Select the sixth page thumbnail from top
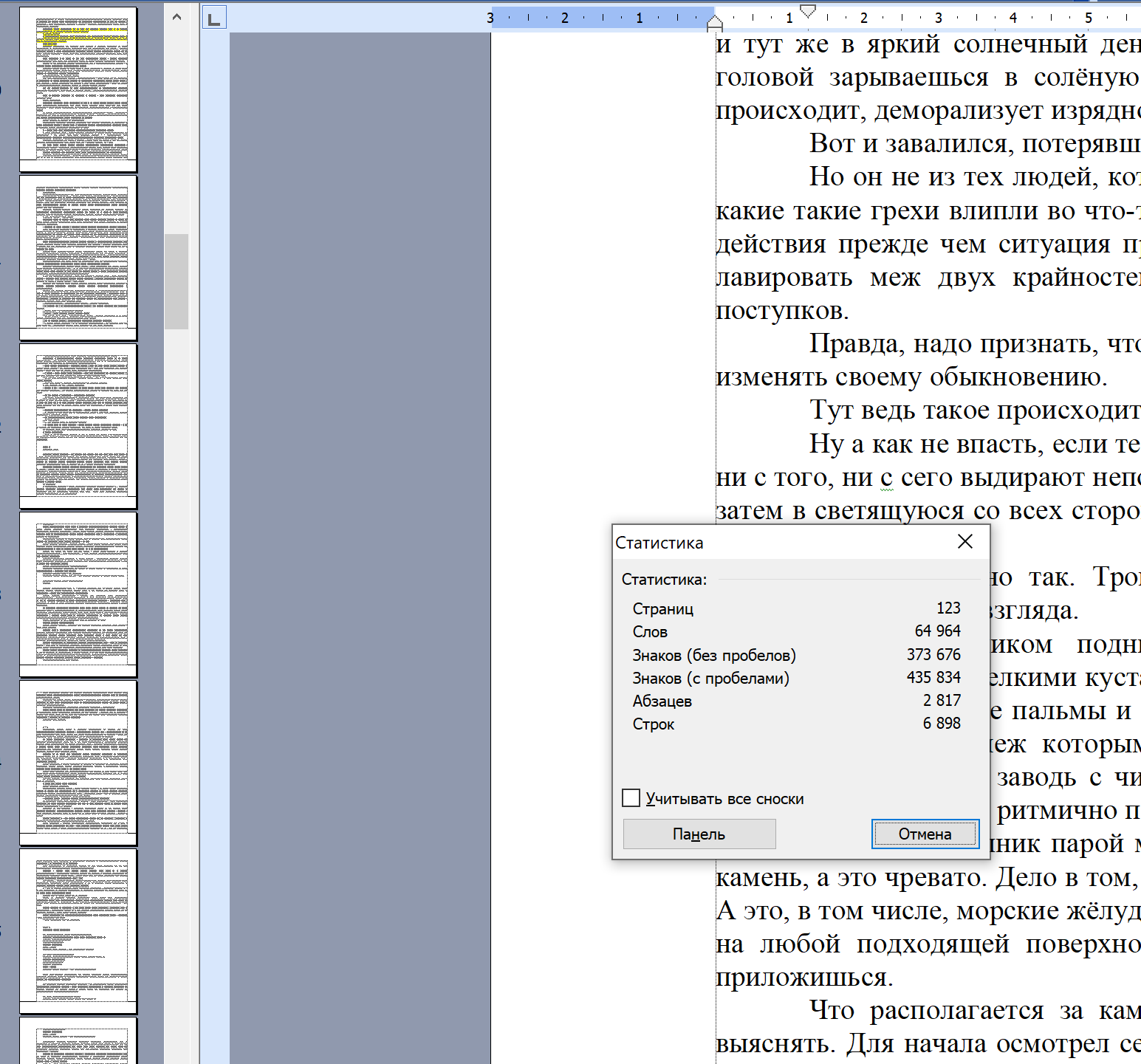 [x=79, y=930]
